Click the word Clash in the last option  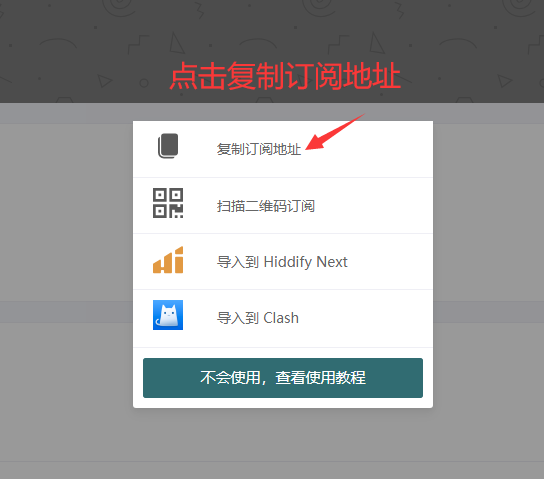(x=281, y=318)
